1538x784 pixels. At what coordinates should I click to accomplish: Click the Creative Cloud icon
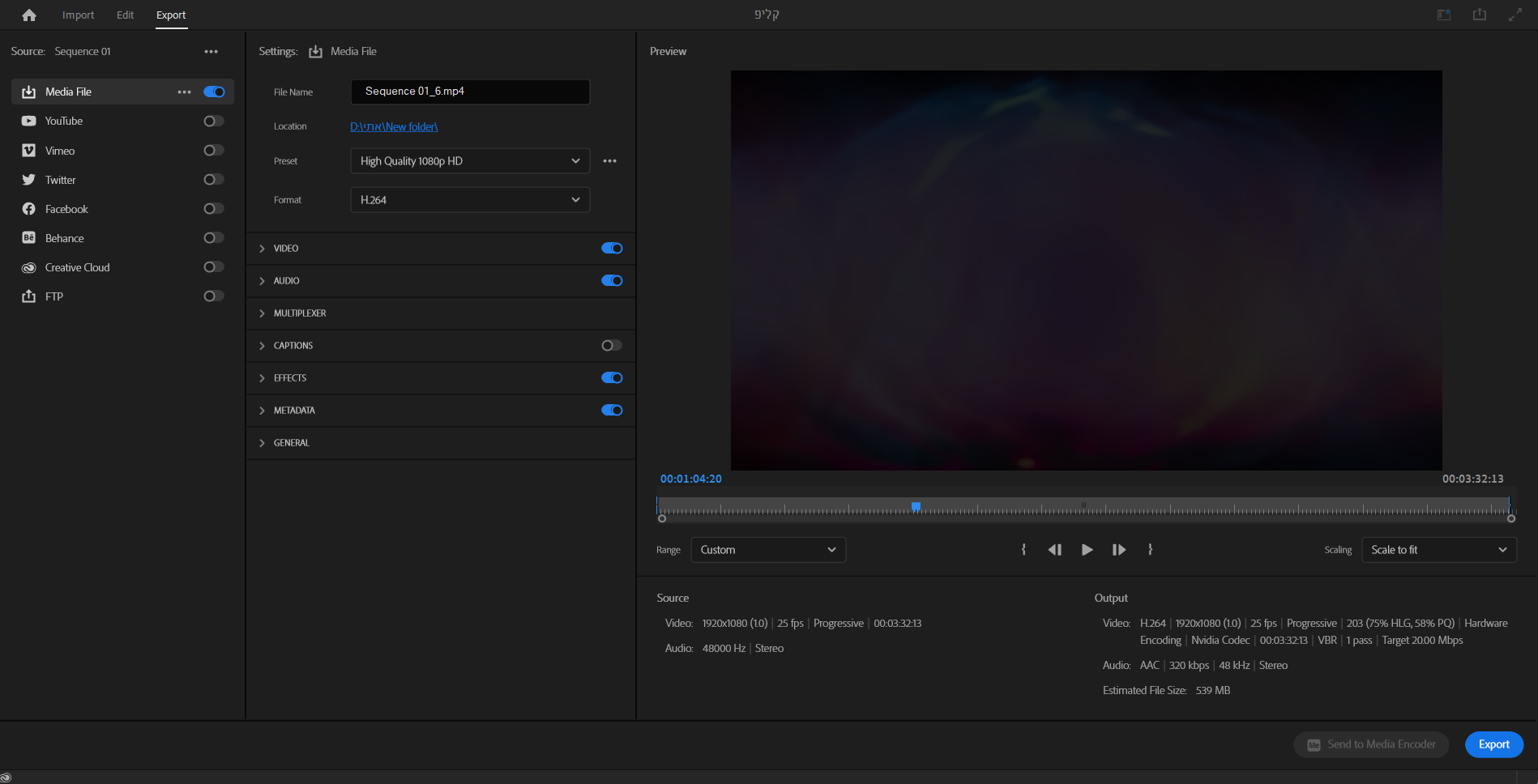[28, 267]
